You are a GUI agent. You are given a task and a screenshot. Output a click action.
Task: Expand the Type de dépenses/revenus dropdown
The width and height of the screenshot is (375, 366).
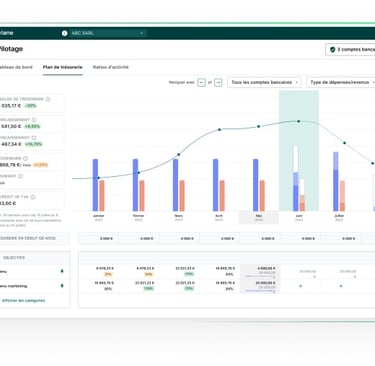341,82
